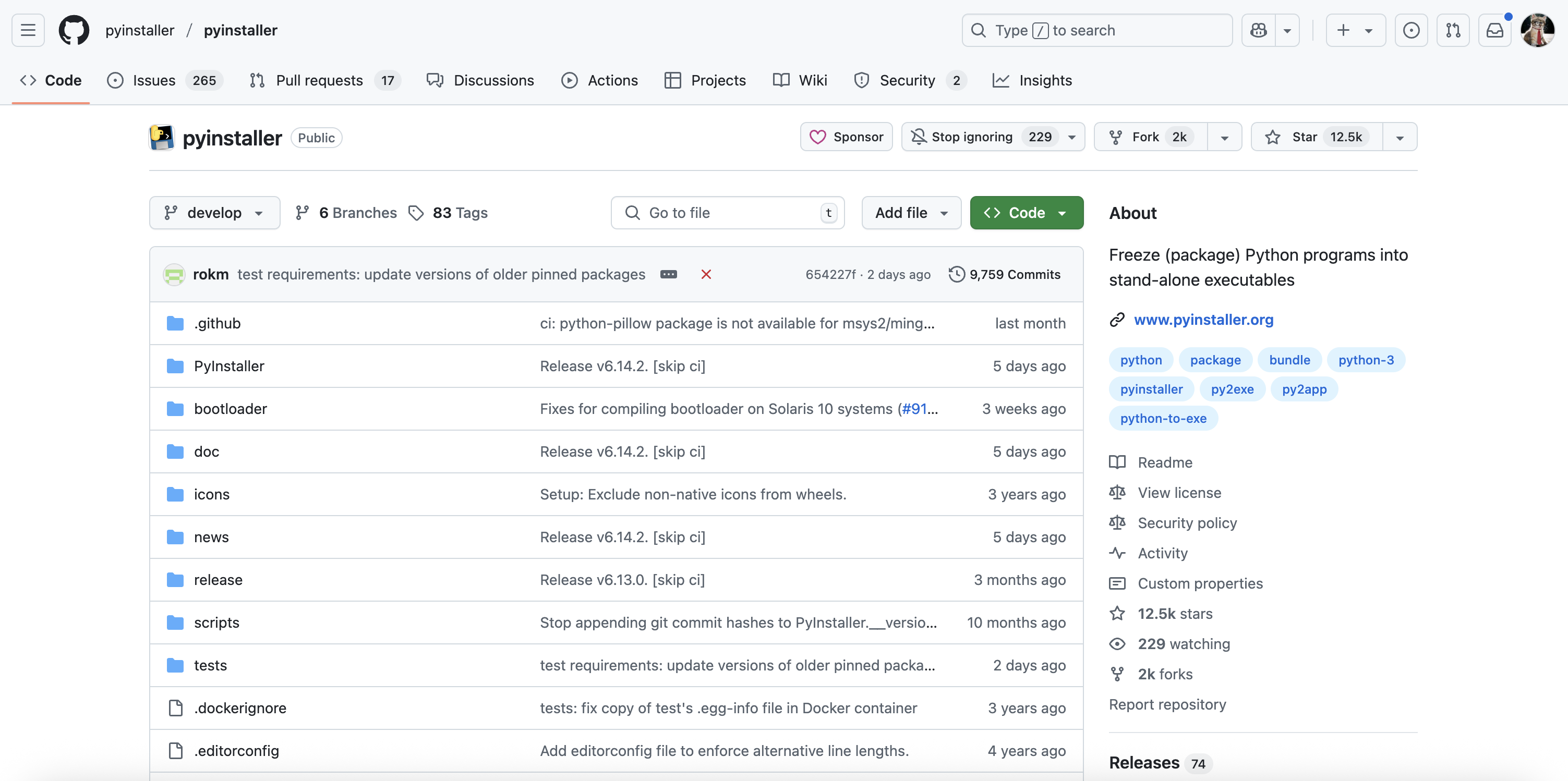Open the develop branch dropdown
This screenshot has height=781, width=1568.
(214, 213)
